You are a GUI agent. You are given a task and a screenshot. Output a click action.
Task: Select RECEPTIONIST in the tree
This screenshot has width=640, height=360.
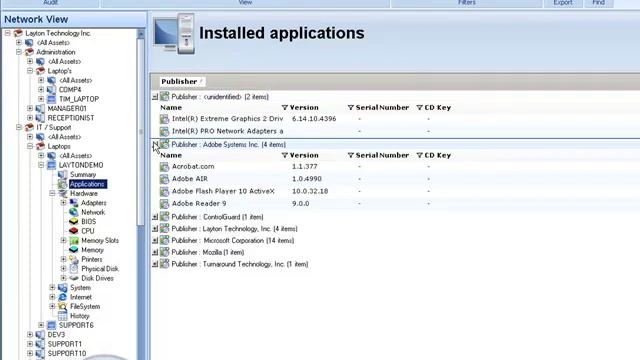pos(71,118)
